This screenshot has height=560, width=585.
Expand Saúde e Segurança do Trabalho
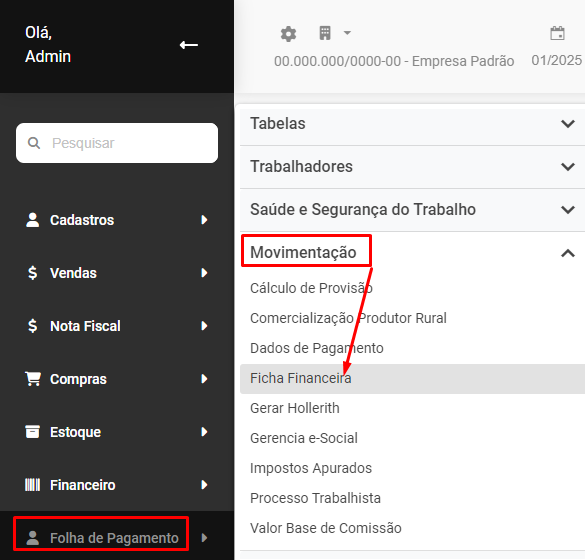point(413,210)
